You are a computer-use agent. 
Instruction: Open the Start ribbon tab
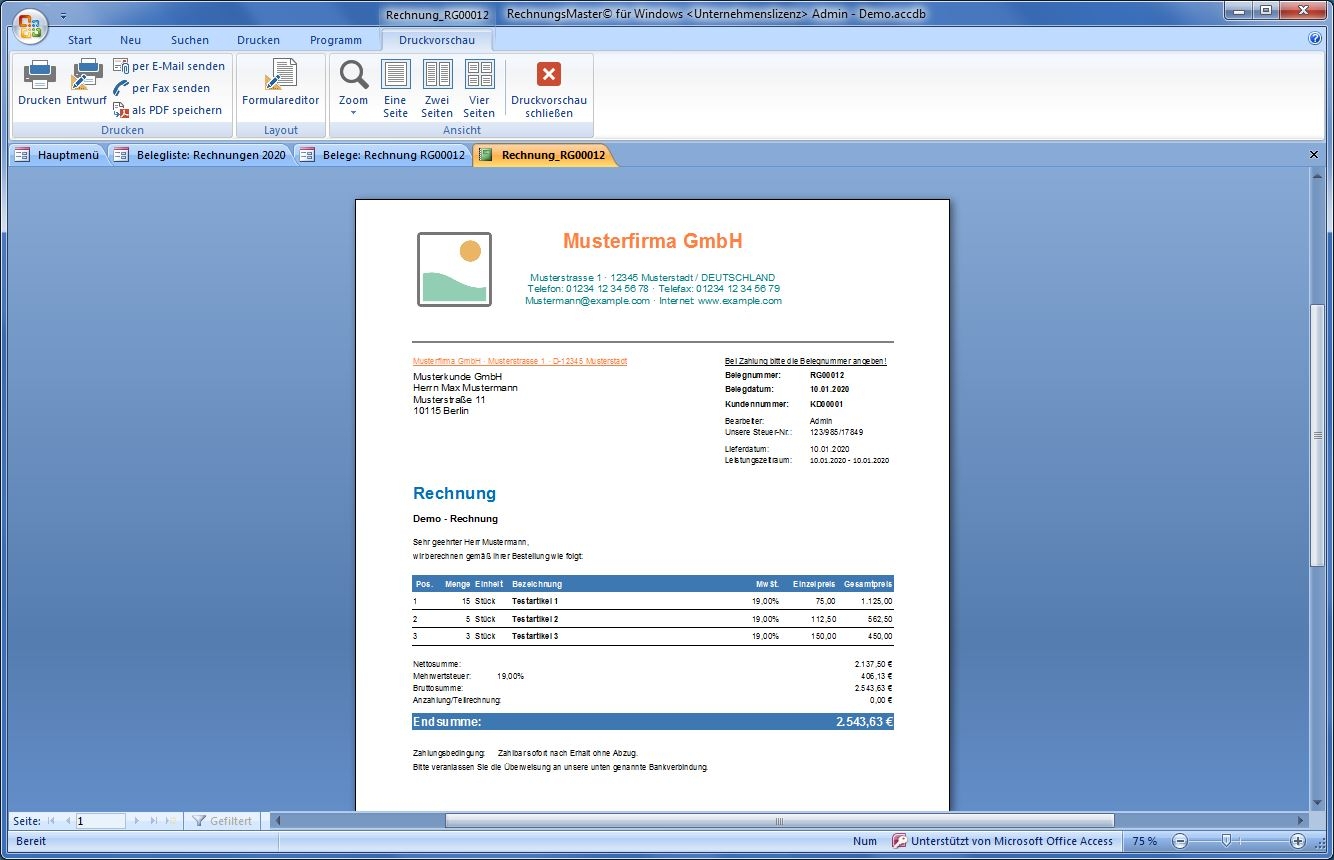coord(80,40)
